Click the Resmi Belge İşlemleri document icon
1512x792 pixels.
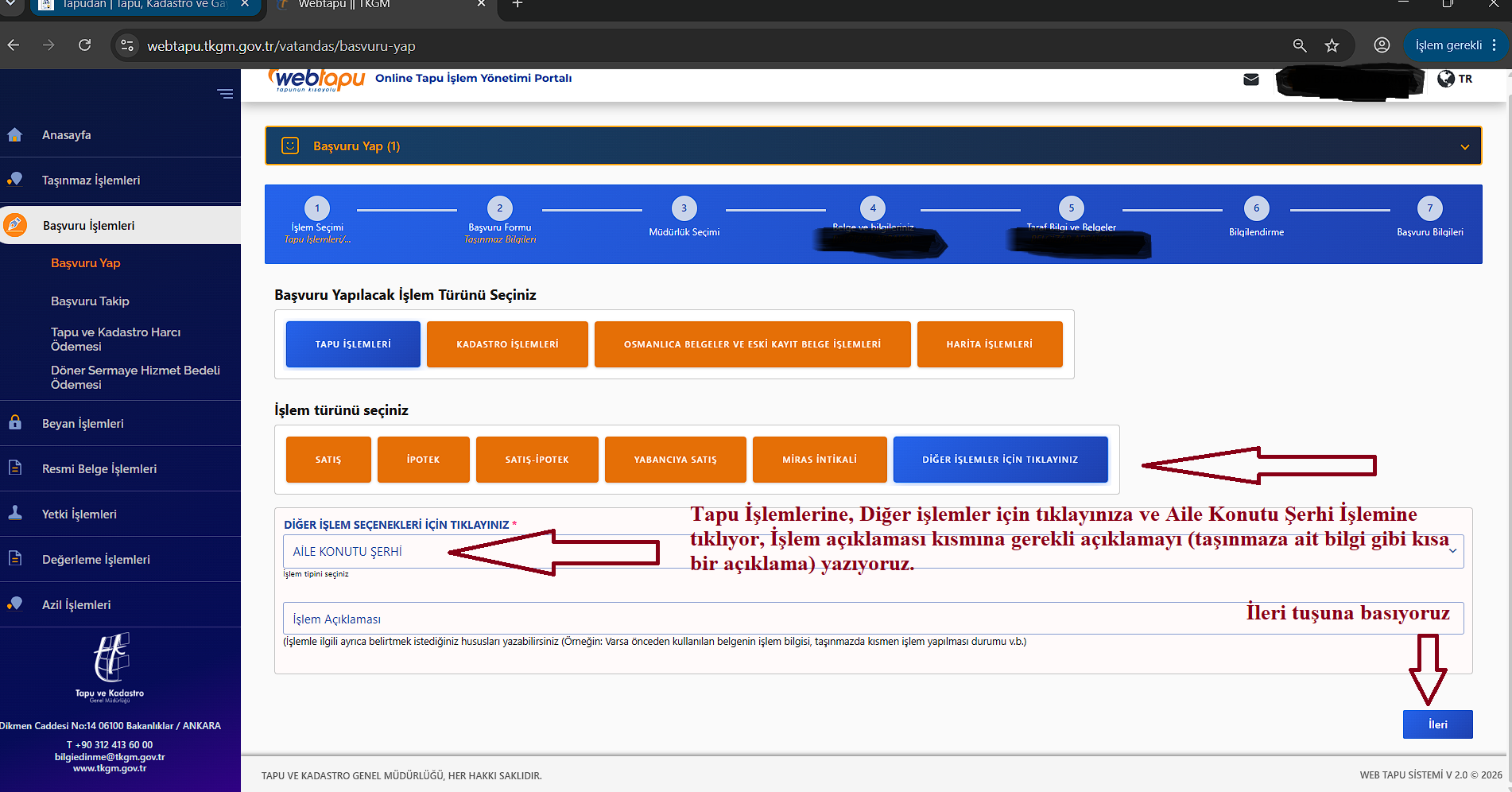[15, 468]
